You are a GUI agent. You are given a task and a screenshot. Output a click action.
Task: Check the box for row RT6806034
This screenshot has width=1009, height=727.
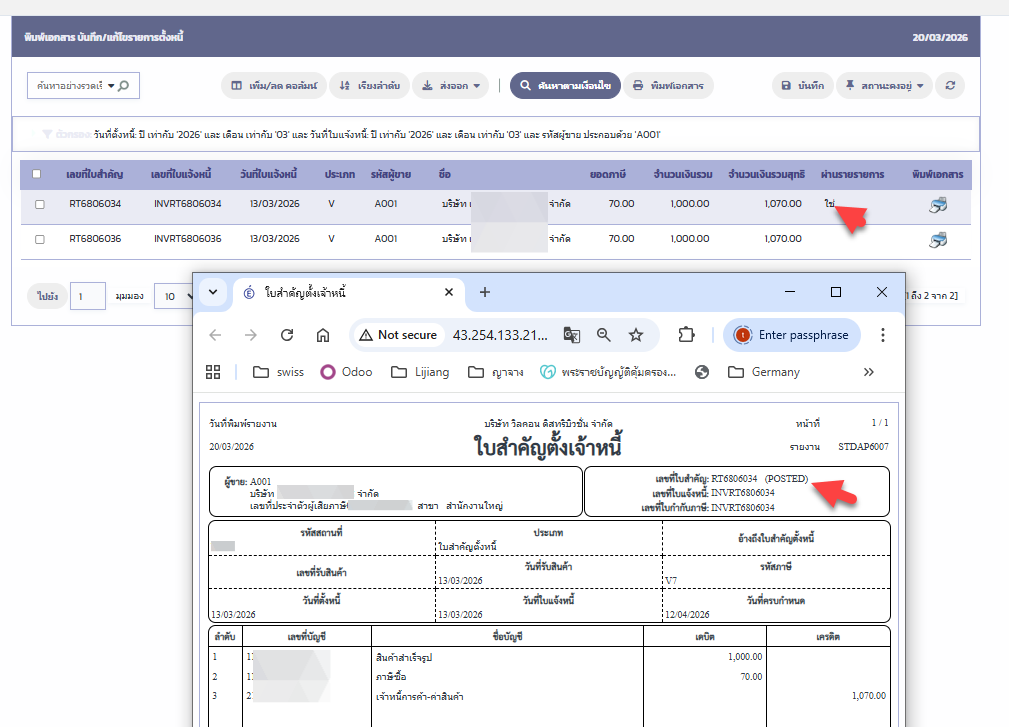click(x=40, y=205)
